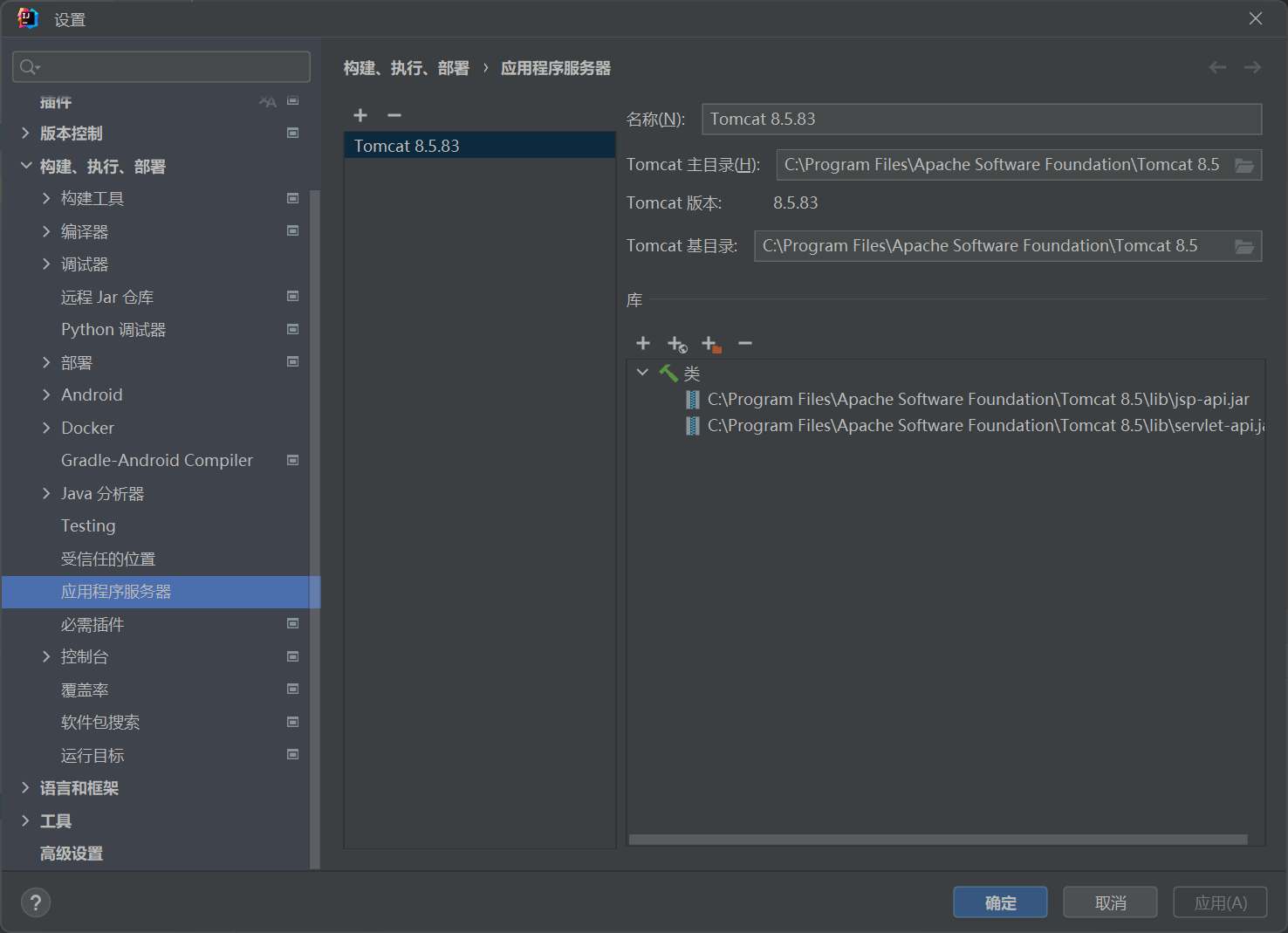Click 构建、执行、部署 breadcrumb
1288x933 pixels.
[x=407, y=68]
